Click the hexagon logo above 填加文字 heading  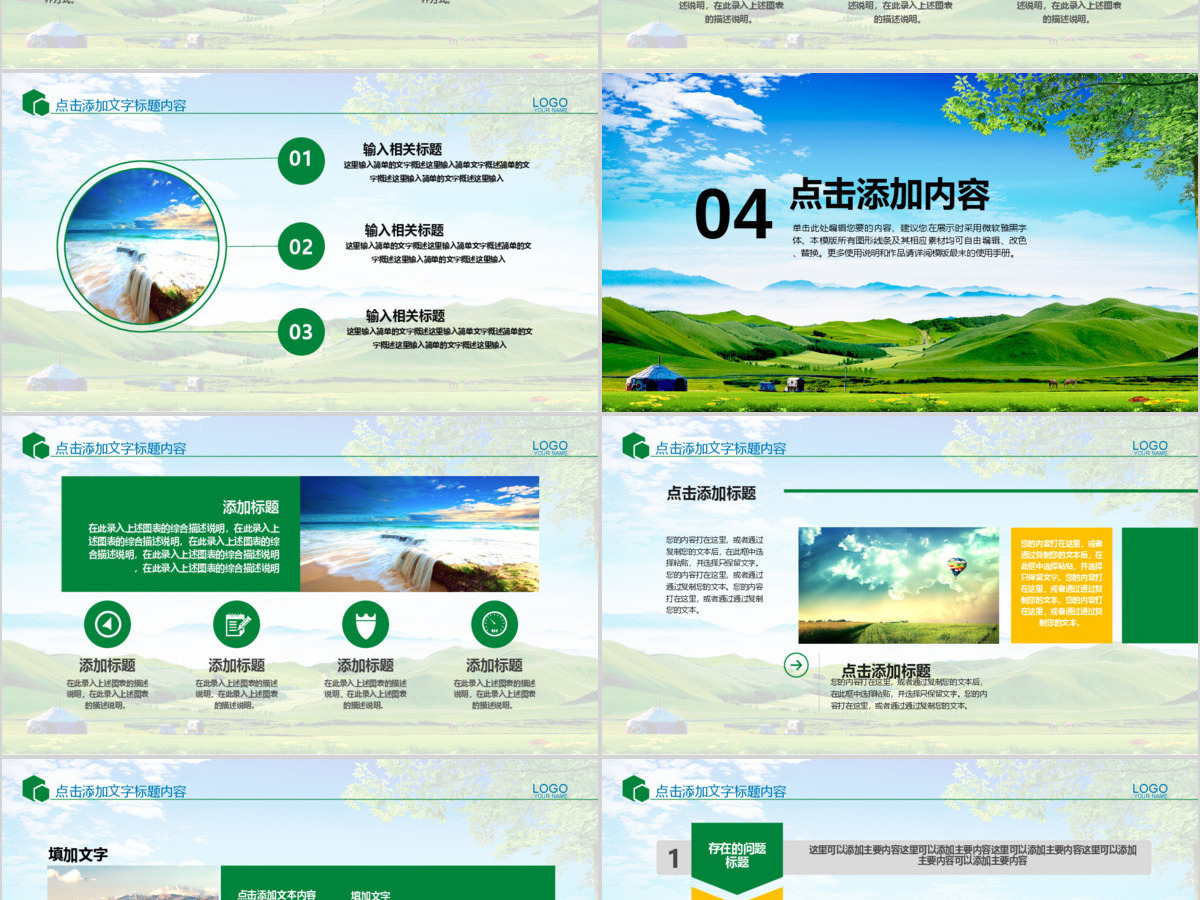coord(36,789)
